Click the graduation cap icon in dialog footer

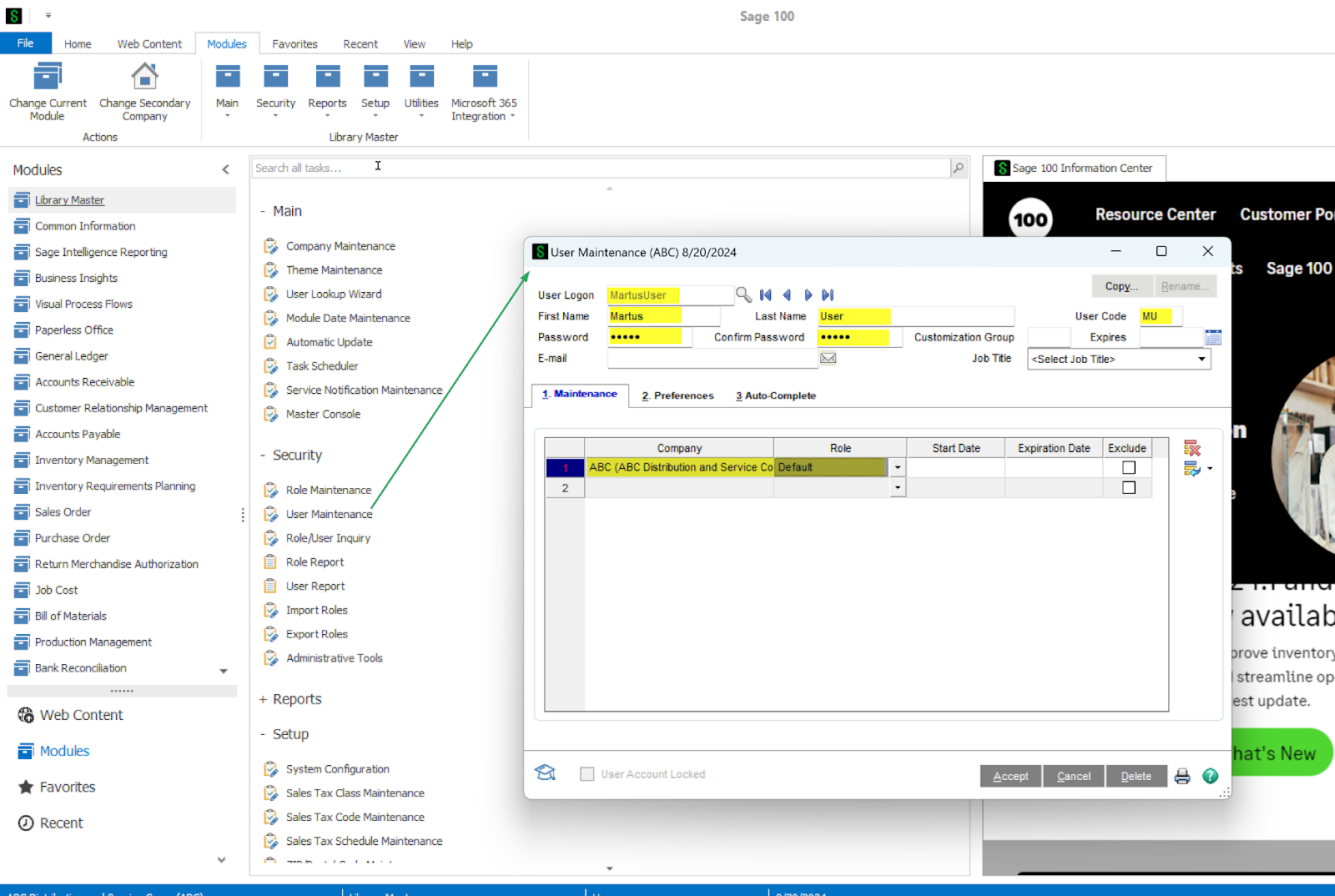(x=545, y=773)
